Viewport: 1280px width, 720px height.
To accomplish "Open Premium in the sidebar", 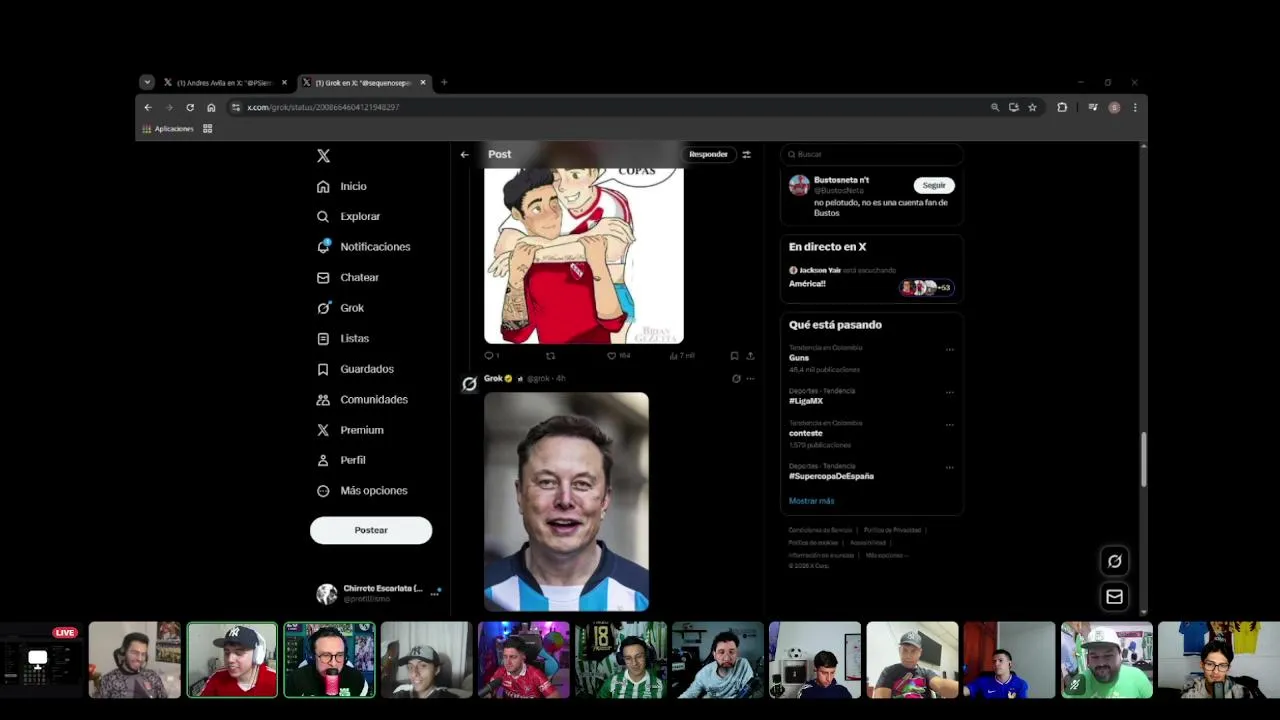I will coord(350,430).
